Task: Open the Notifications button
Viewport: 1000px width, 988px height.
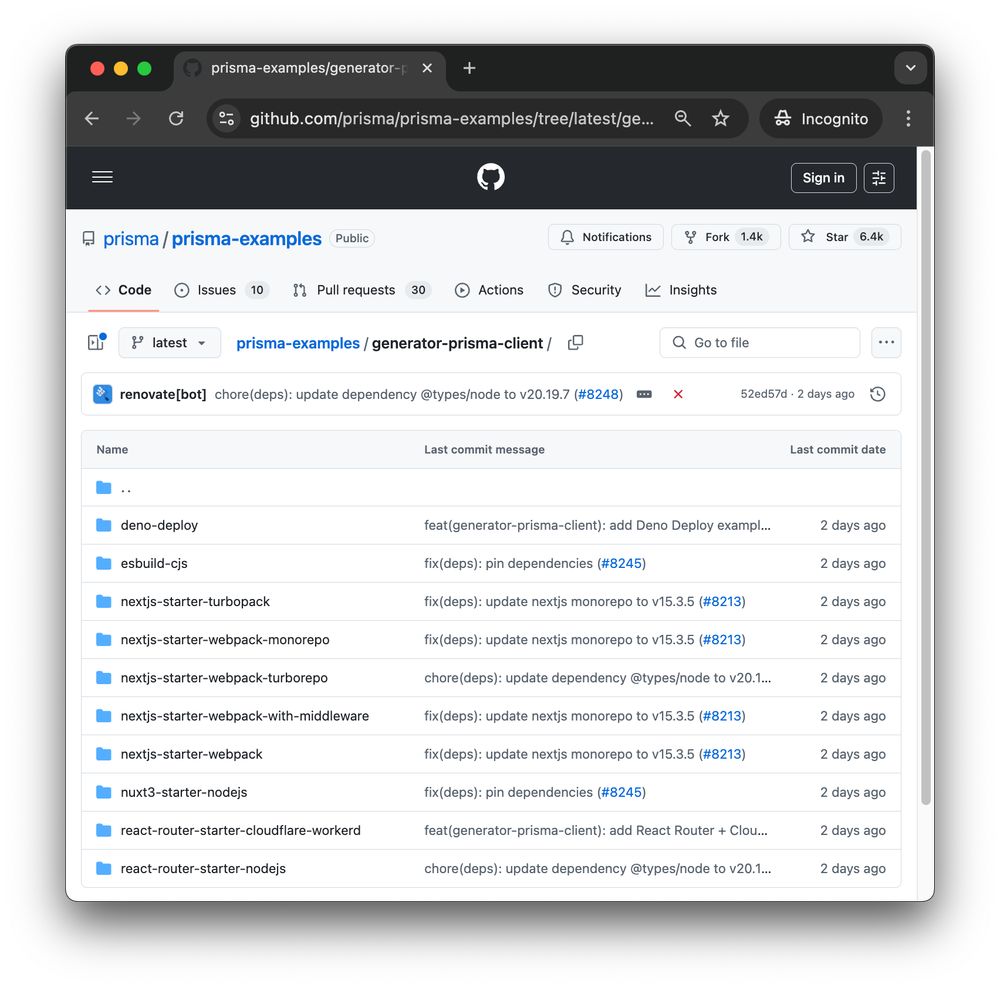Action: [605, 237]
